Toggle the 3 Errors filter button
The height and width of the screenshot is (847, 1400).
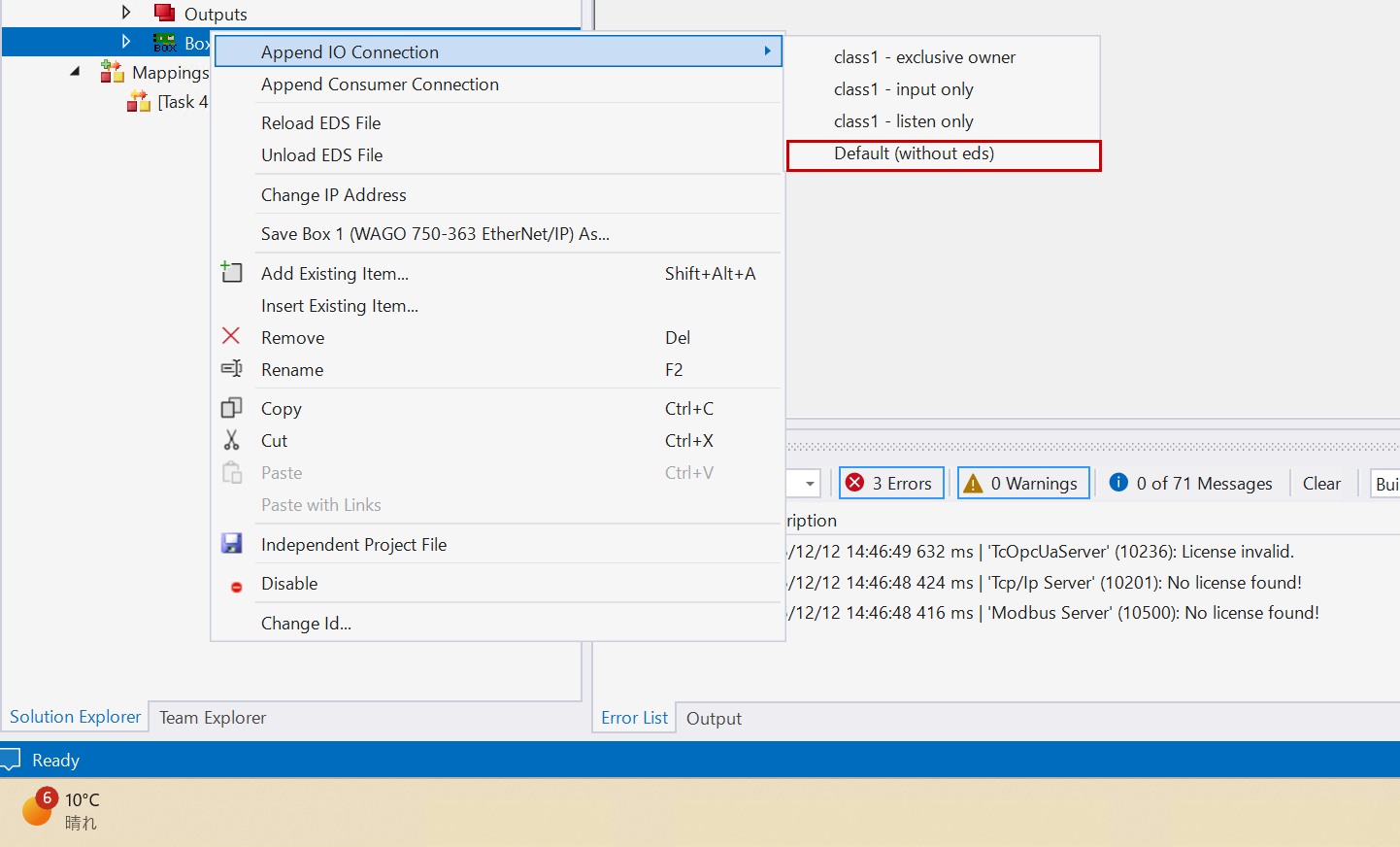pyautogui.click(x=890, y=483)
